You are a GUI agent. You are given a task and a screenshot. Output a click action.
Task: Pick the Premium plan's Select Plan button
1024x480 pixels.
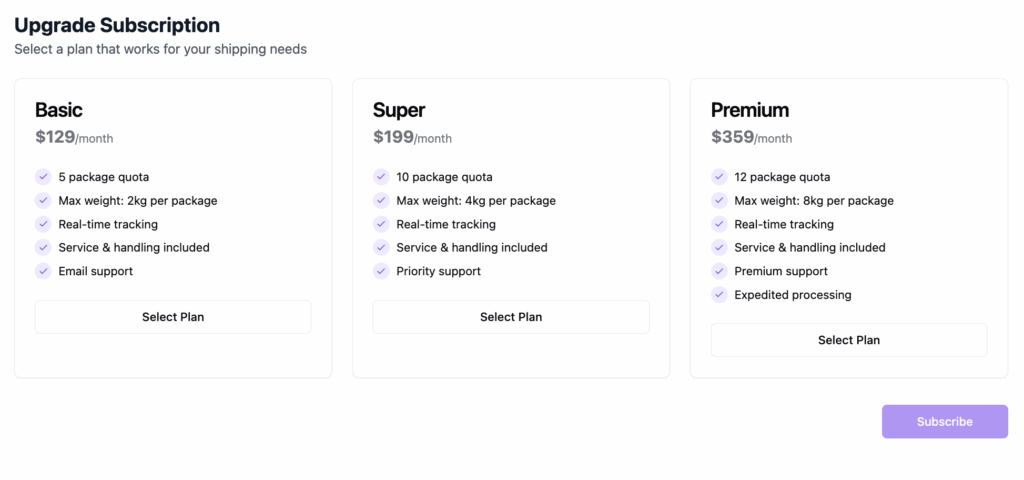tap(849, 340)
